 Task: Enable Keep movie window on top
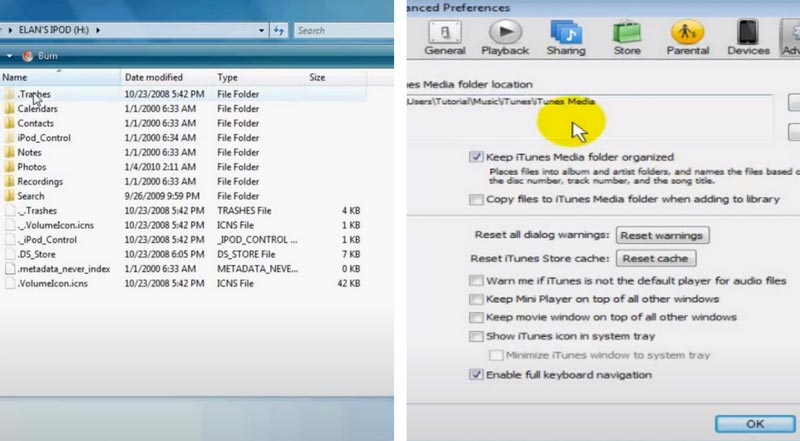tap(476, 317)
